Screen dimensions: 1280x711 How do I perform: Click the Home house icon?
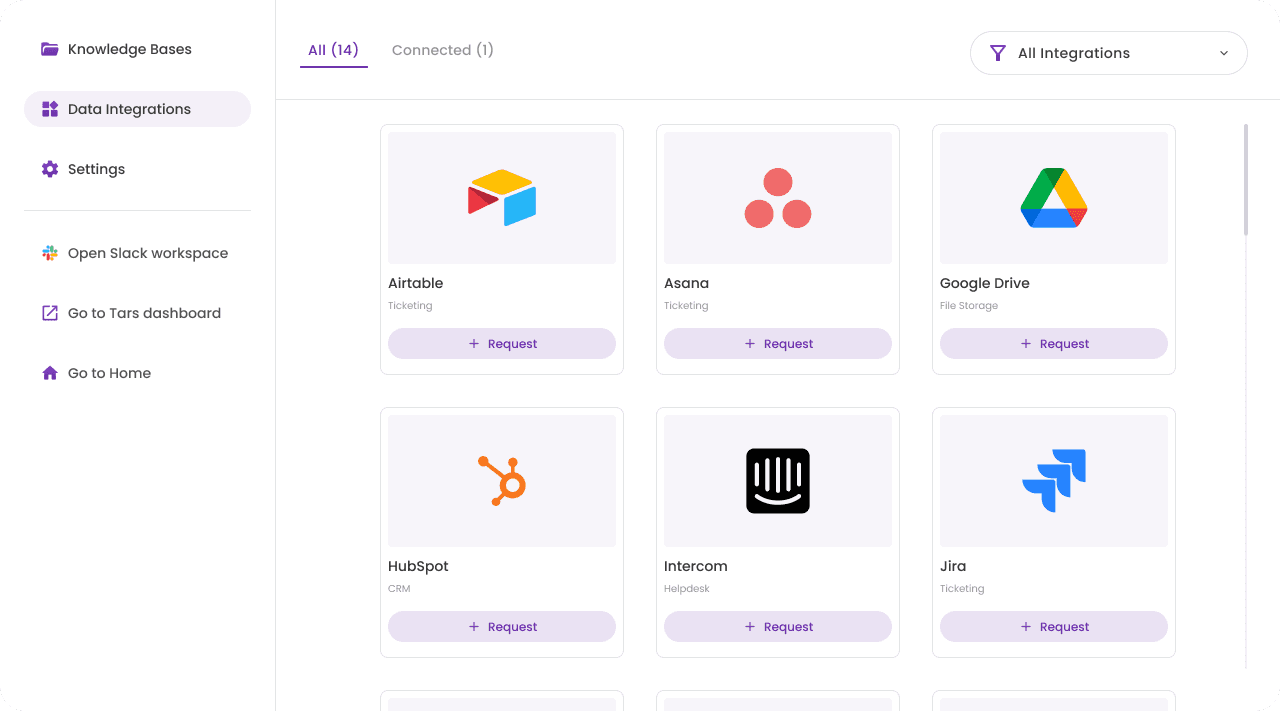coord(50,373)
